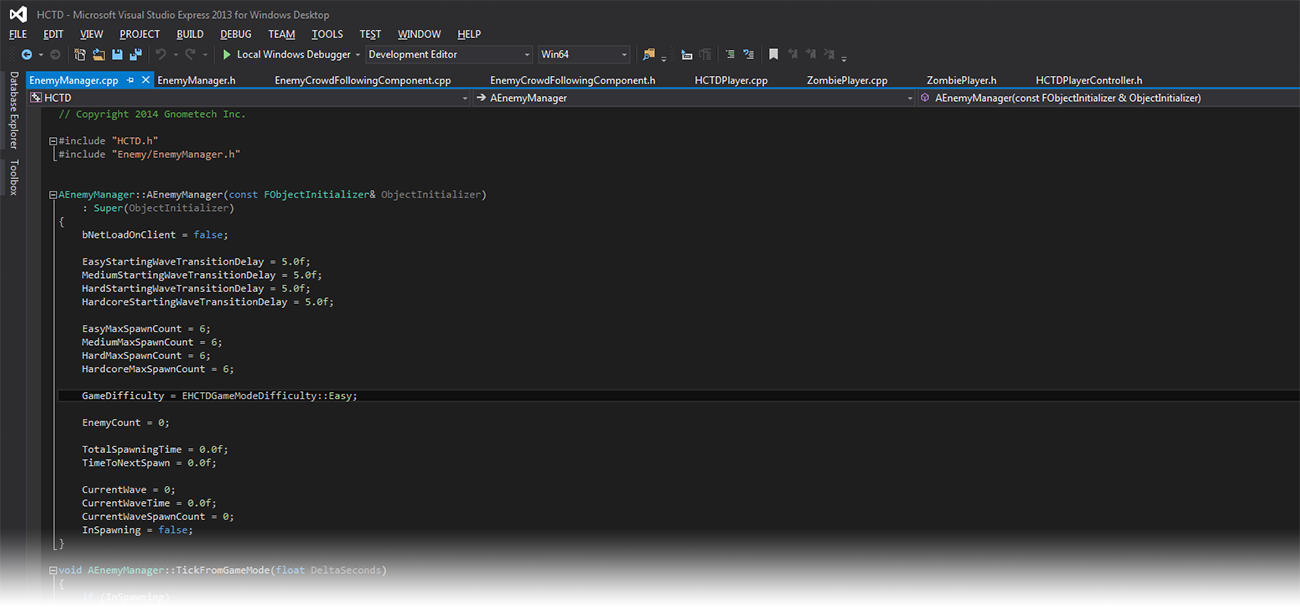Click the bNetLoadOnClient = false line
The height and width of the screenshot is (612, 1300).
point(155,235)
